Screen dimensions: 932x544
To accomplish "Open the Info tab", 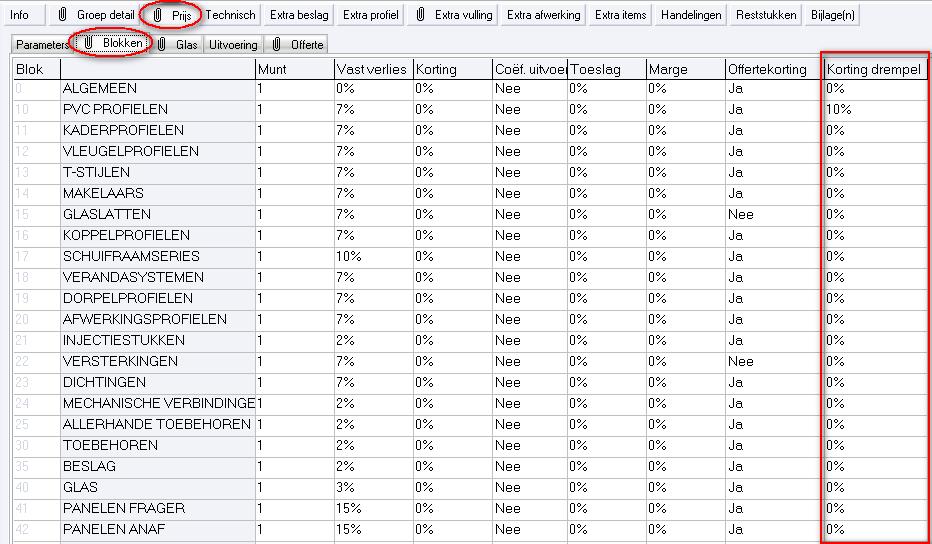I will 24,15.
